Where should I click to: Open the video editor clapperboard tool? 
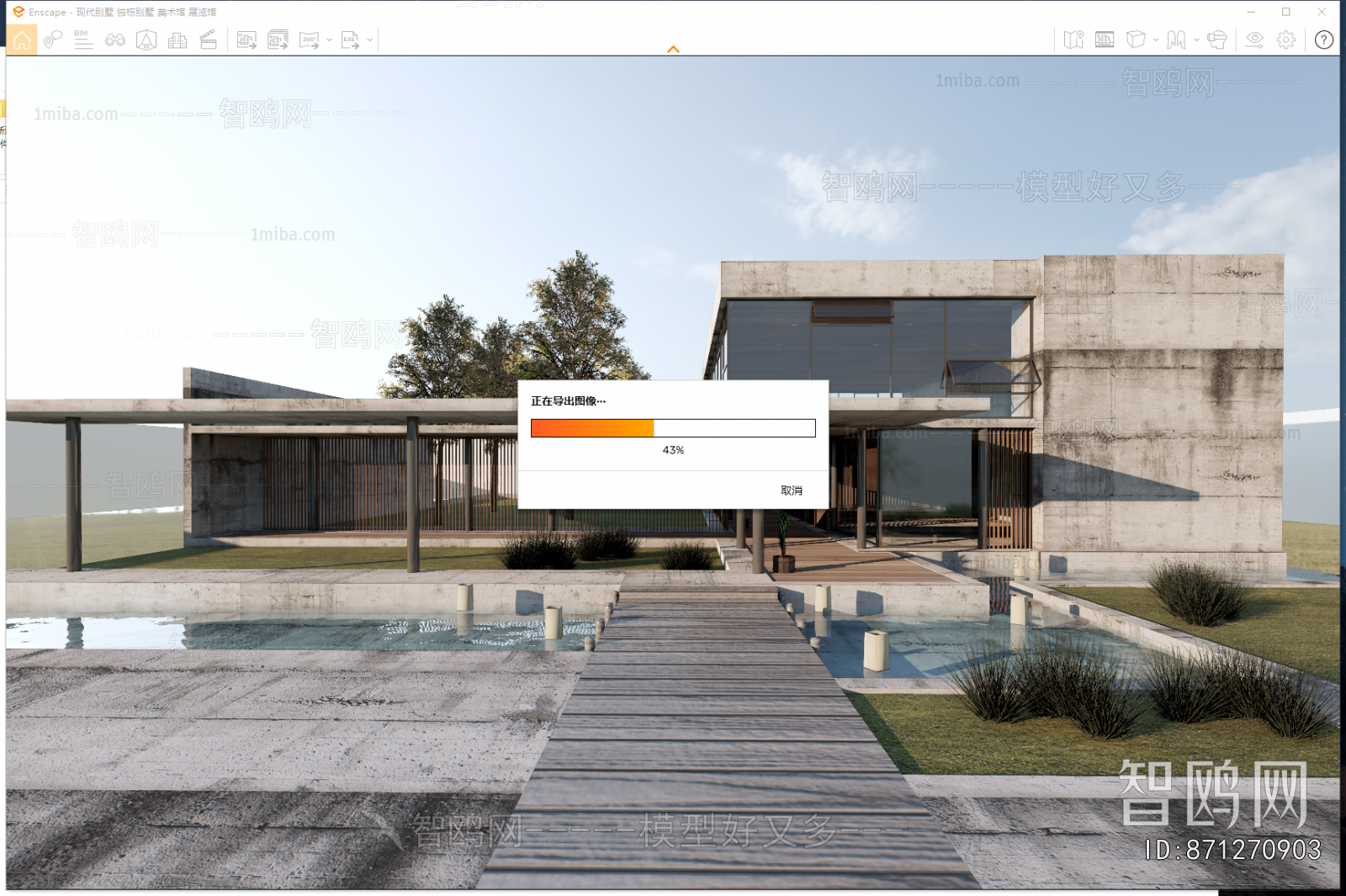click(208, 39)
